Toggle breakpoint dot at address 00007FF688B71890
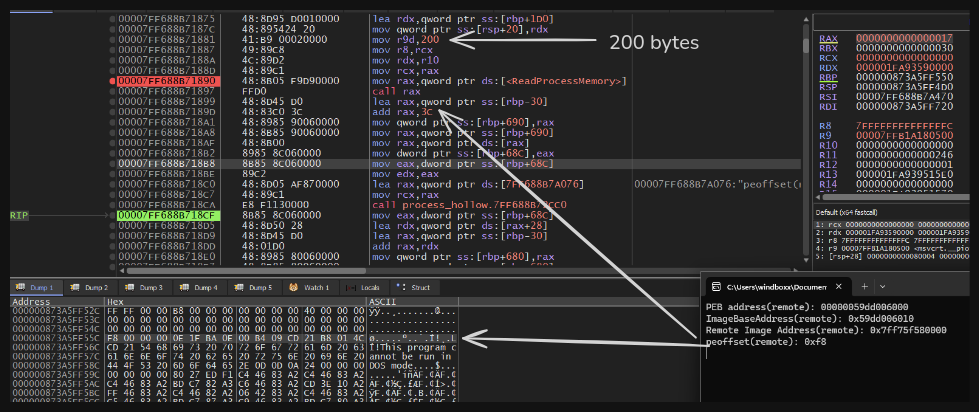The height and width of the screenshot is (412, 979). tap(112, 81)
